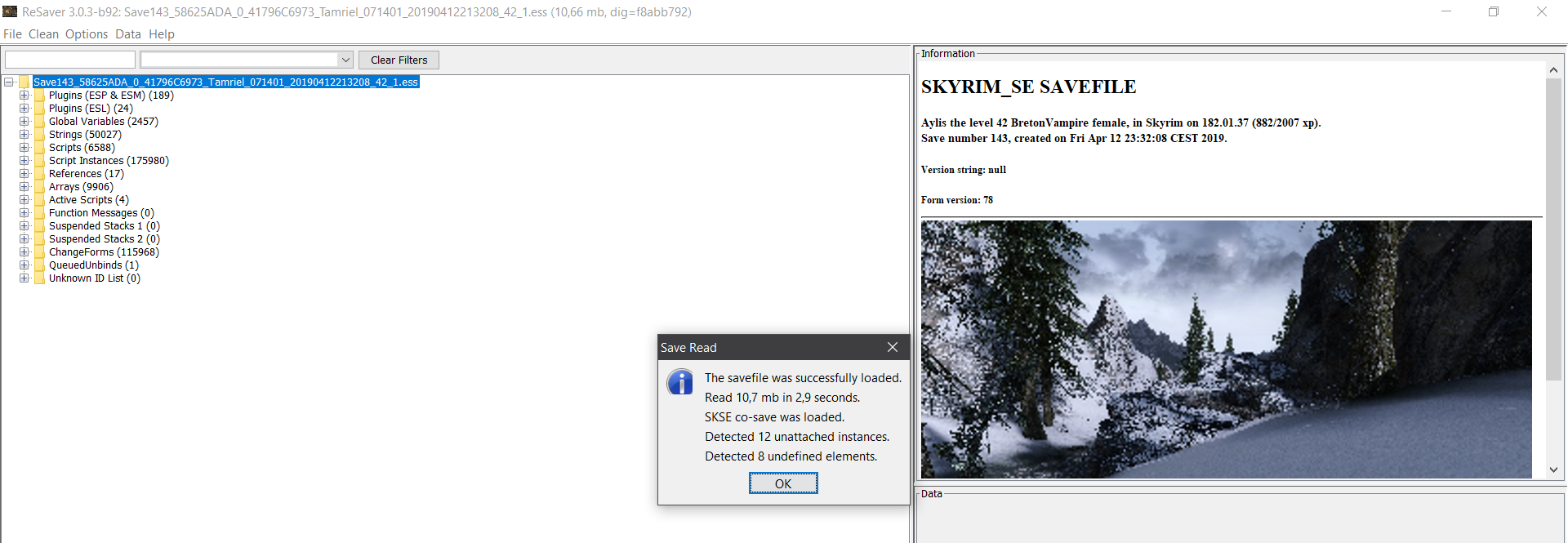Viewport: 1568px width, 543px height.
Task: Click folder icon of Suspended Stacks 2
Action: pyautogui.click(x=40, y=238)
